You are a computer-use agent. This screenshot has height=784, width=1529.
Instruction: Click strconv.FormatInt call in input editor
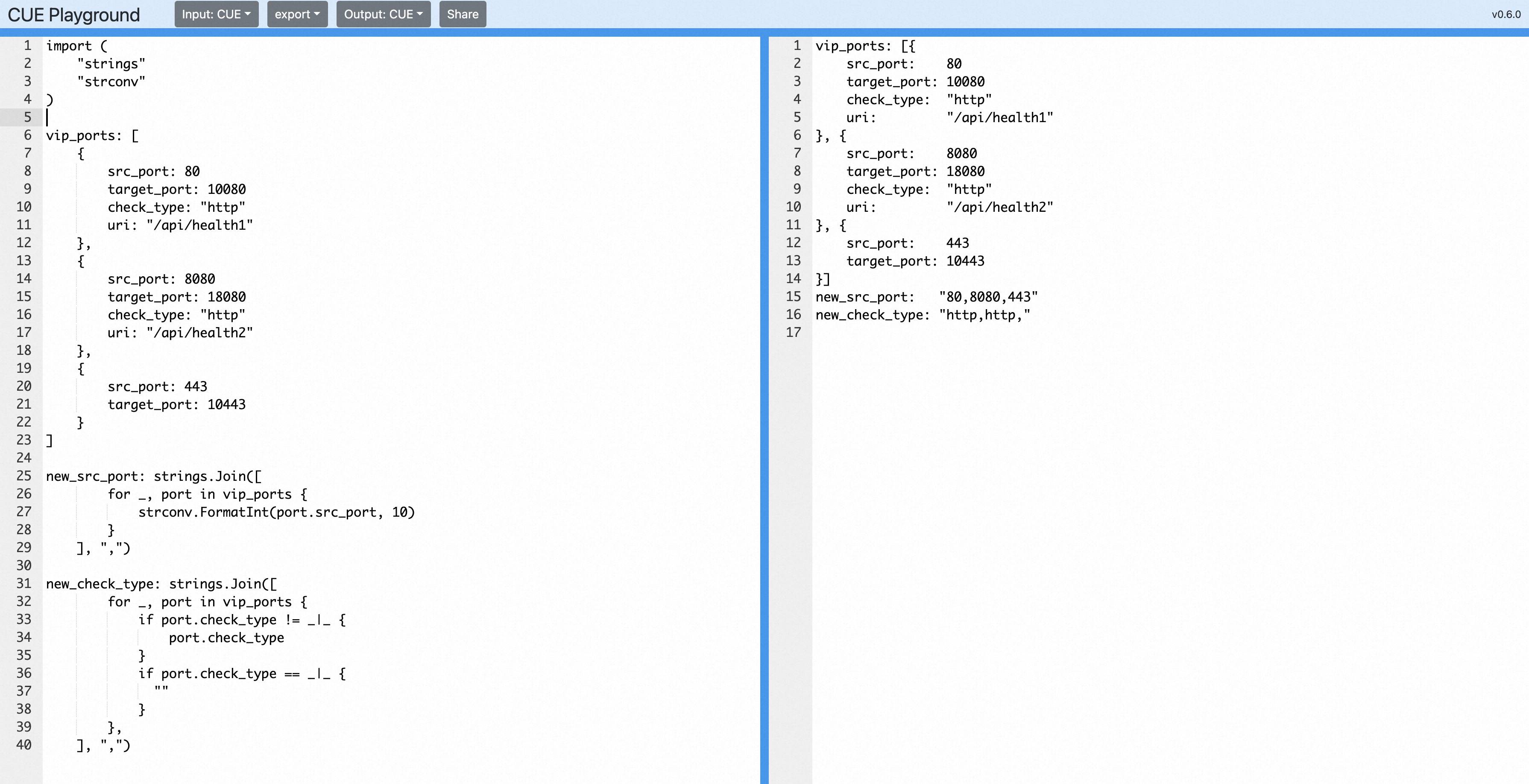[203, 512]
